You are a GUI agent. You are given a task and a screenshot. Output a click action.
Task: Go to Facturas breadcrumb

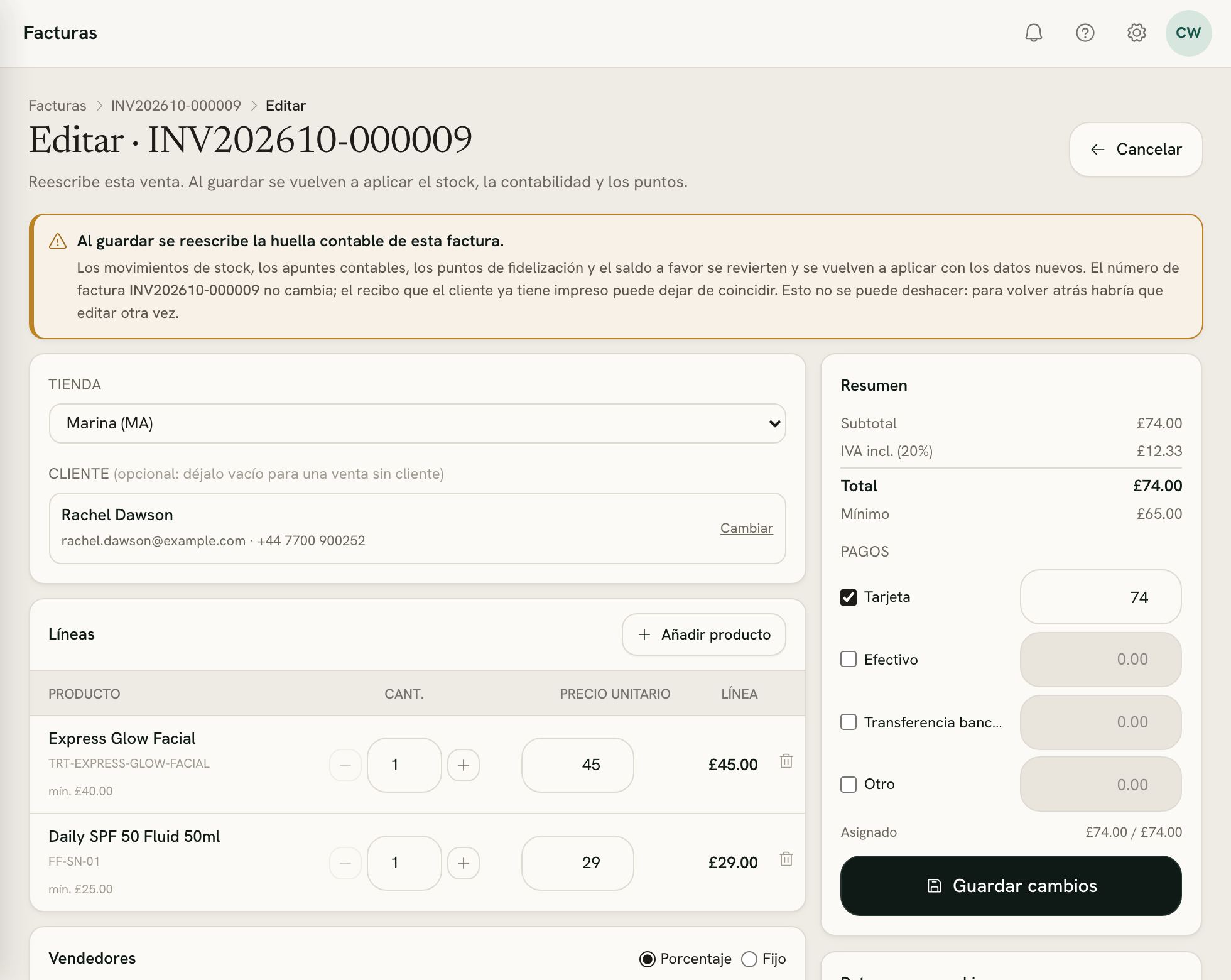[x=57, y=106]
